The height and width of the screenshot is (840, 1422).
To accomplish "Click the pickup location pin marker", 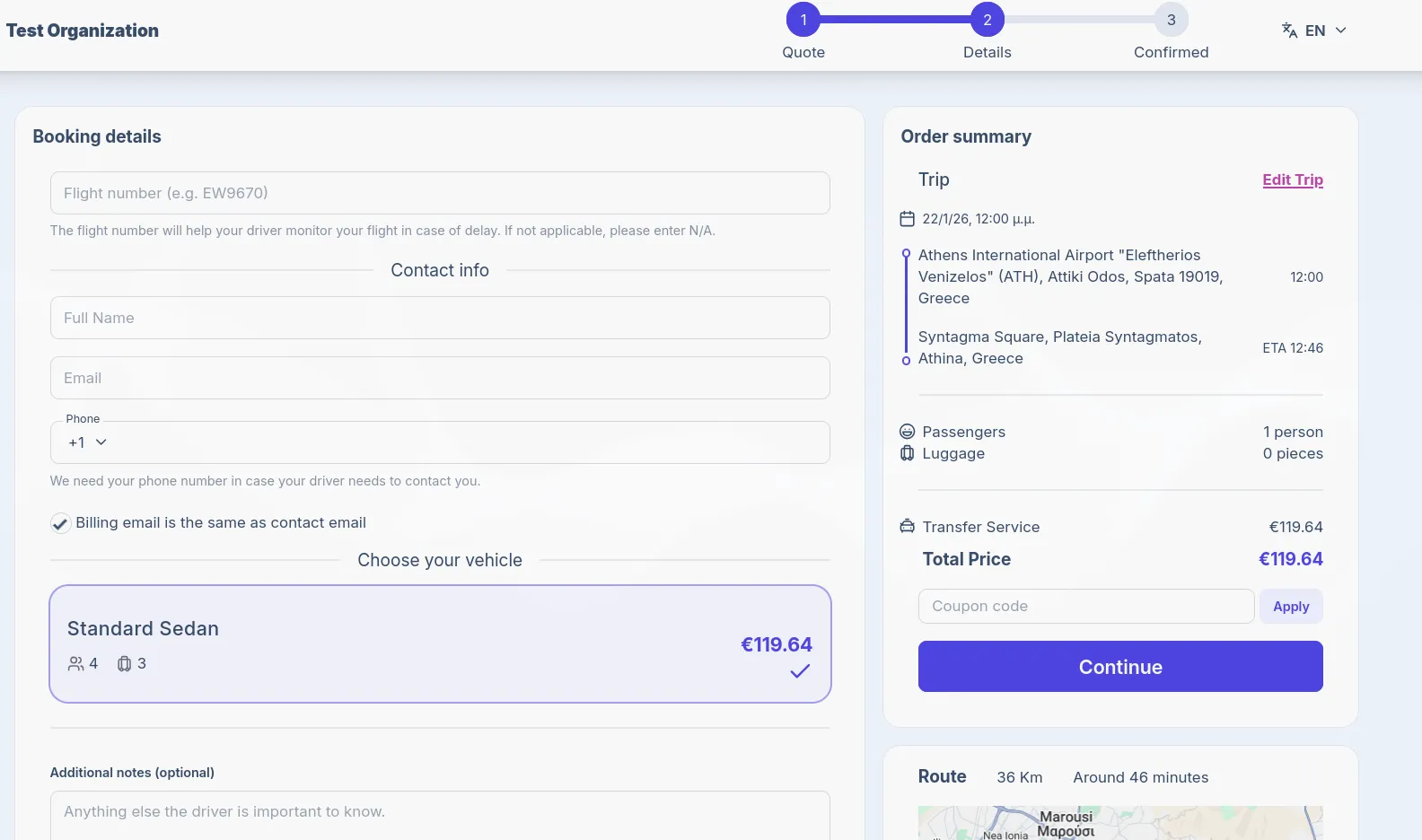I will (906, 254).
